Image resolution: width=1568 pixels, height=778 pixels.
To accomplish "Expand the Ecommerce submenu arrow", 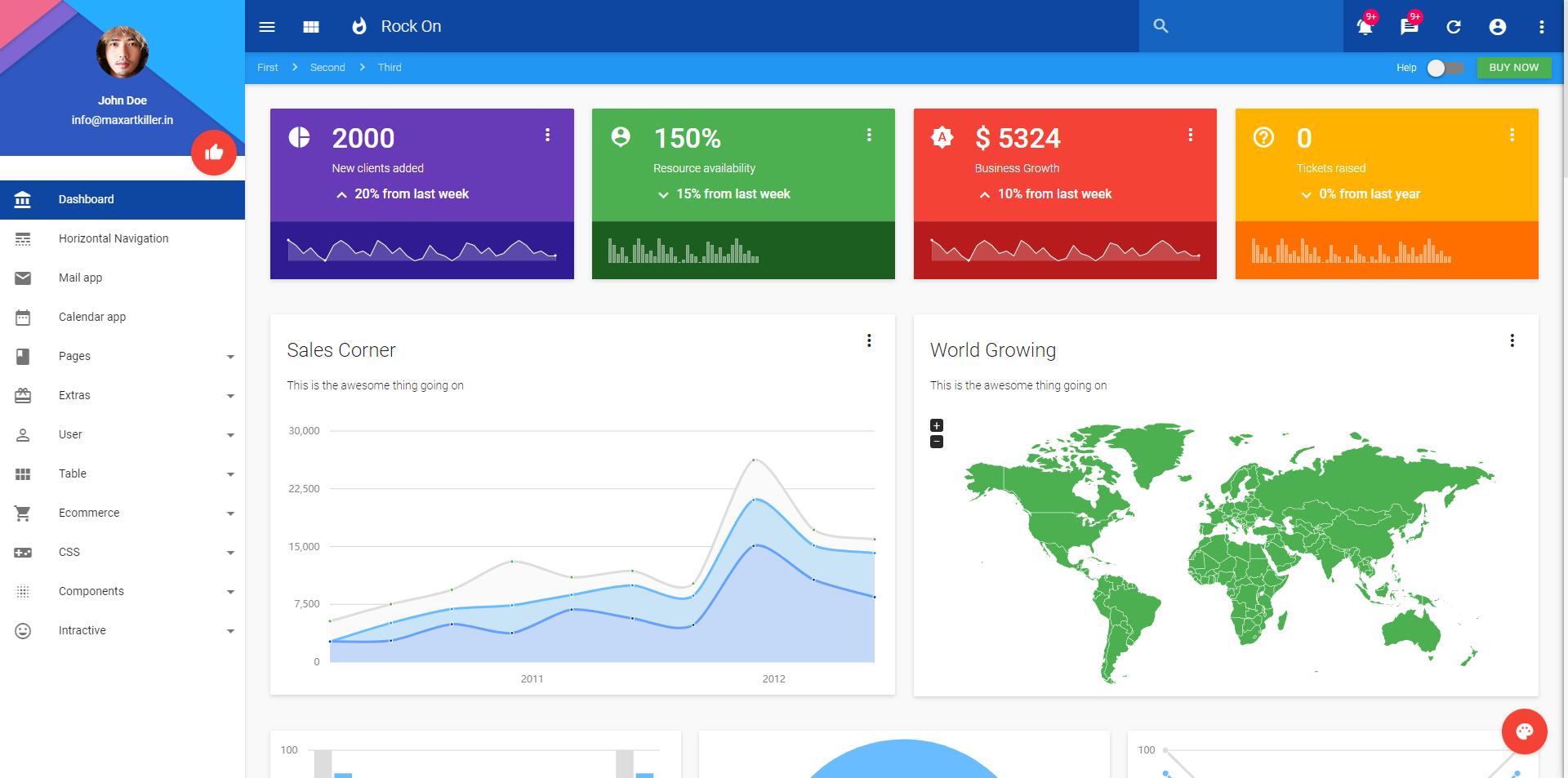I will [230, 513].
